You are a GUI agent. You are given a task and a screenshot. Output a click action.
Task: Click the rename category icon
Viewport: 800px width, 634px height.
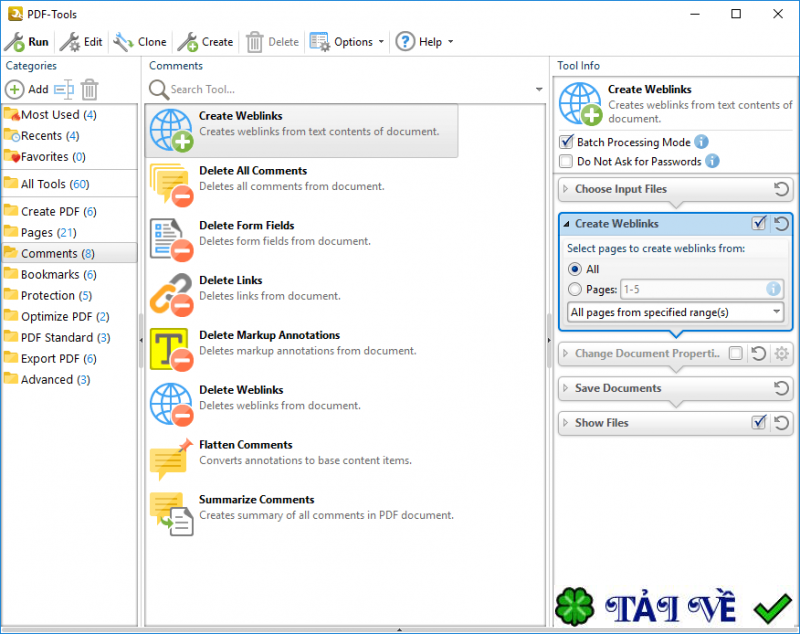pyautogui.click(x=64, y=89)
